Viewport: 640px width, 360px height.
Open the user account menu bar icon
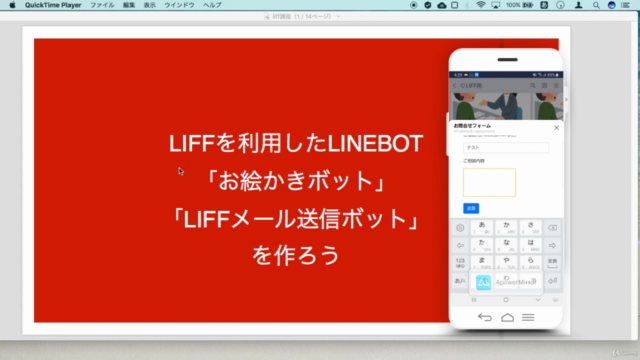578,5
